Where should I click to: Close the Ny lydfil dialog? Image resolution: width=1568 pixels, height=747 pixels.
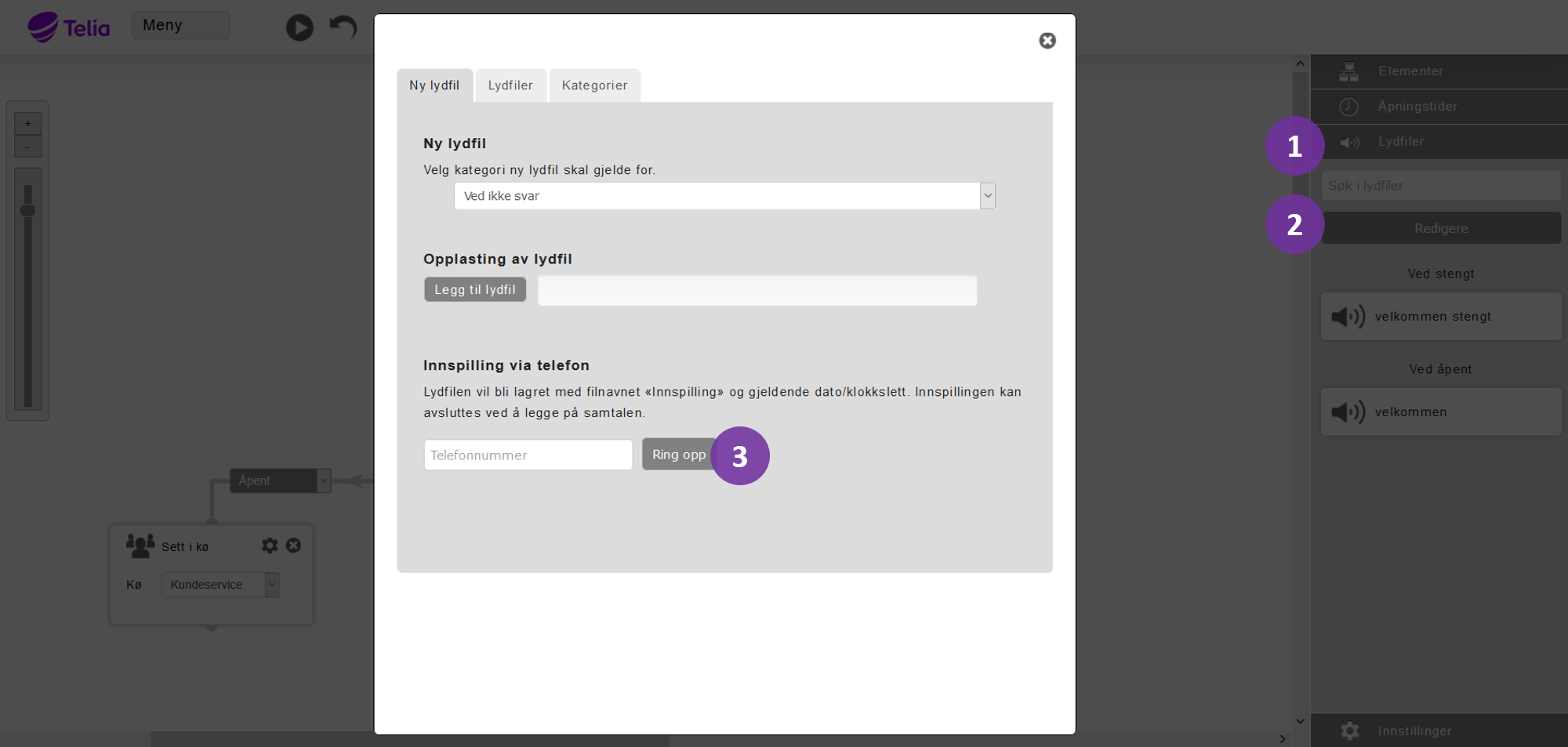pyautogui.click(x=1047, y=41)
